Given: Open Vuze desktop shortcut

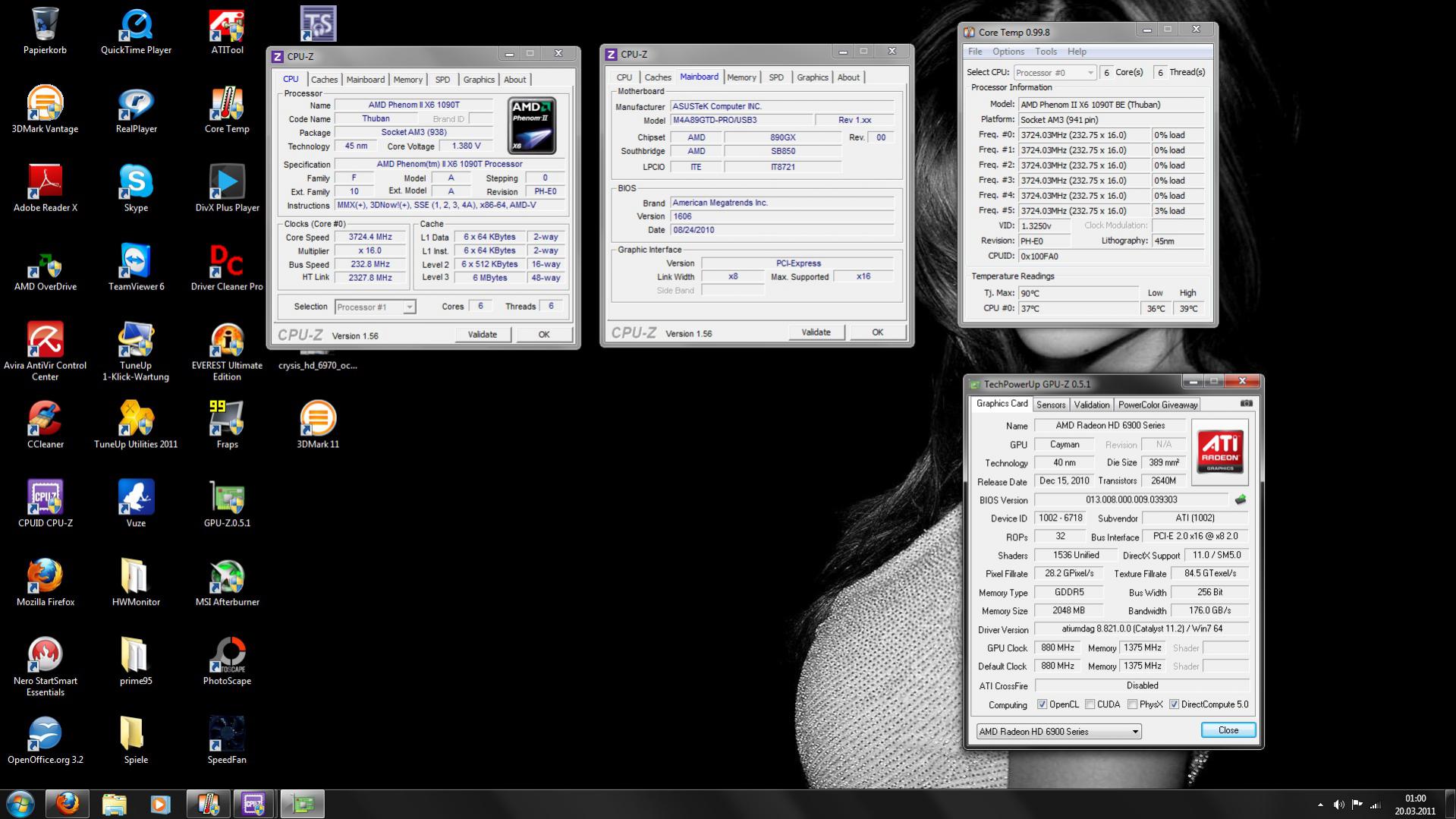Looking at the screenshot, I should (136, 503).
